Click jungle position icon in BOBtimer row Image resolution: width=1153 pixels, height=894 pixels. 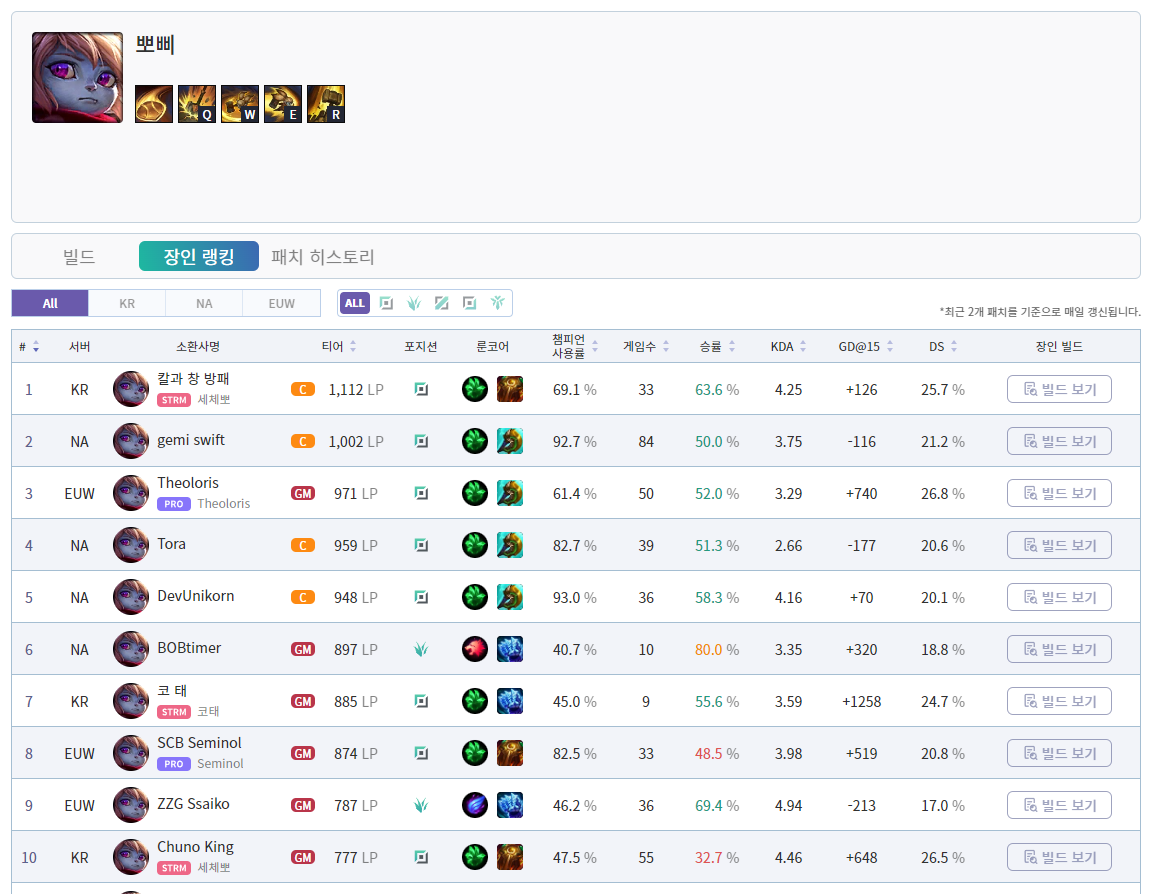click(421, 649)
